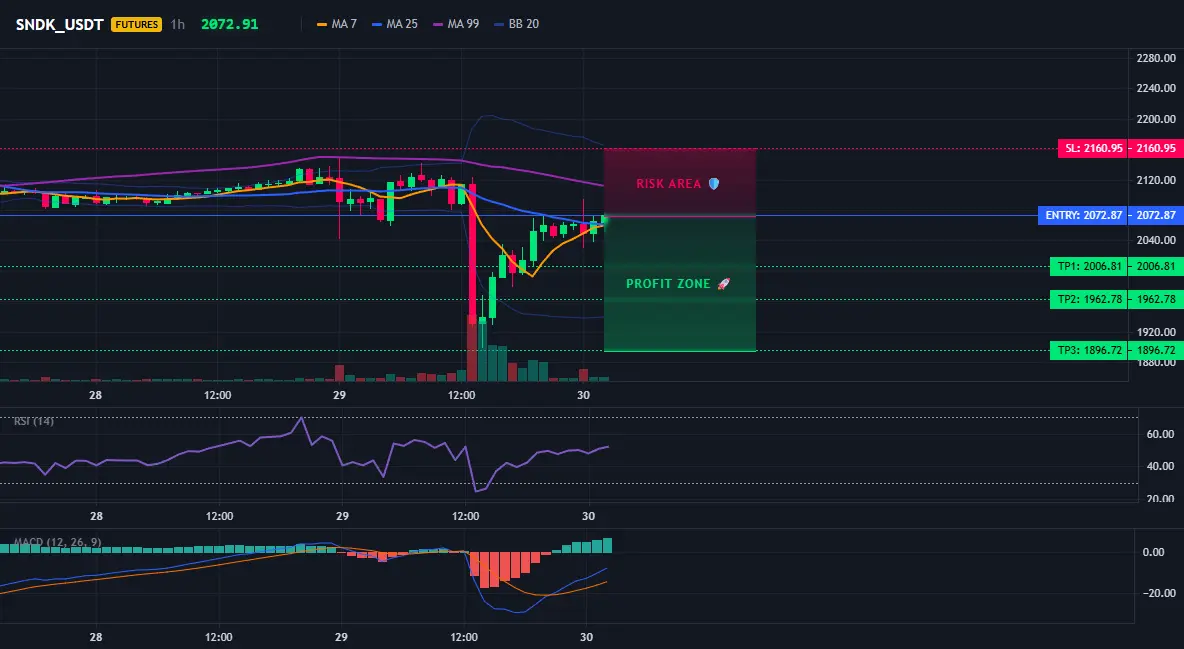Click the shield icon beside RISK AREA
The width and height of the screenshot is (1184, 649).
[x=714, y=184]
